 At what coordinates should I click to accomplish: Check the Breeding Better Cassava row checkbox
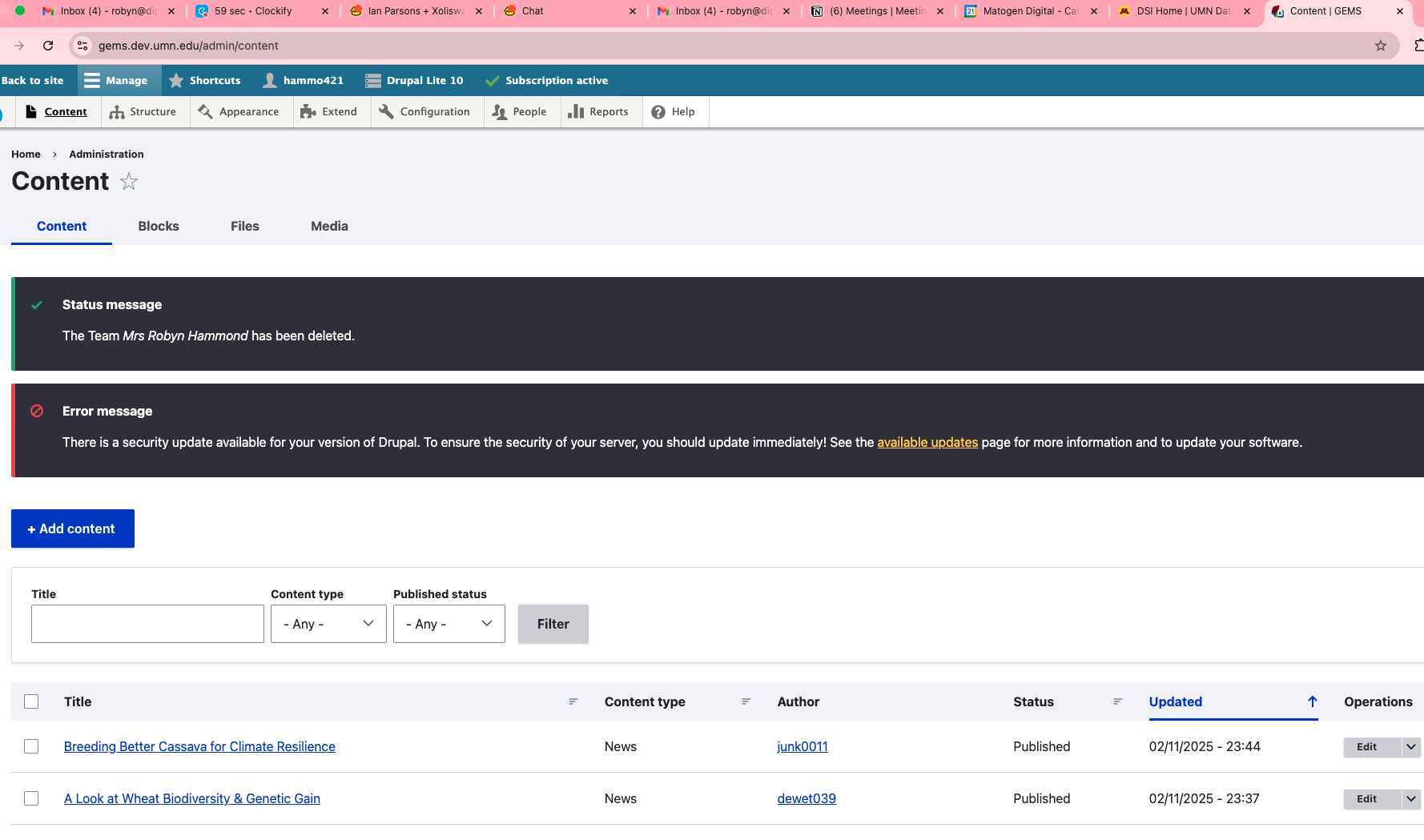pos(31,746)
